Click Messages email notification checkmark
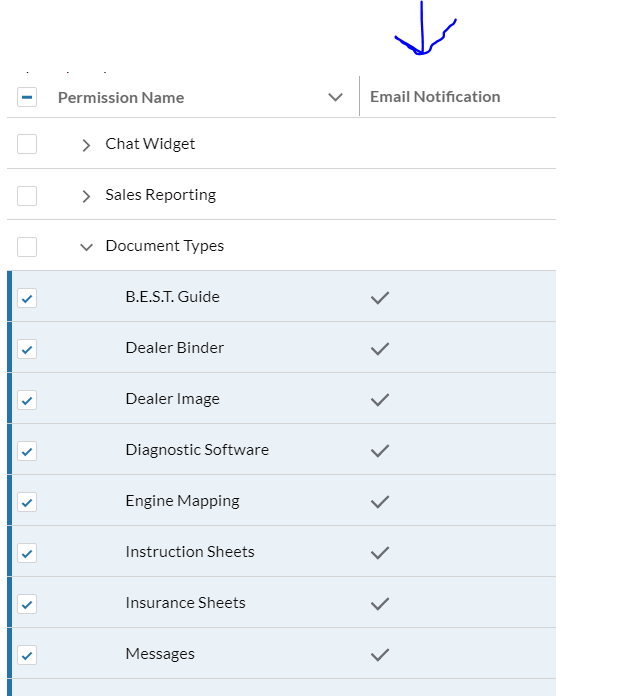Viewport: 619px width, 696px height. [x=380, y=655]
